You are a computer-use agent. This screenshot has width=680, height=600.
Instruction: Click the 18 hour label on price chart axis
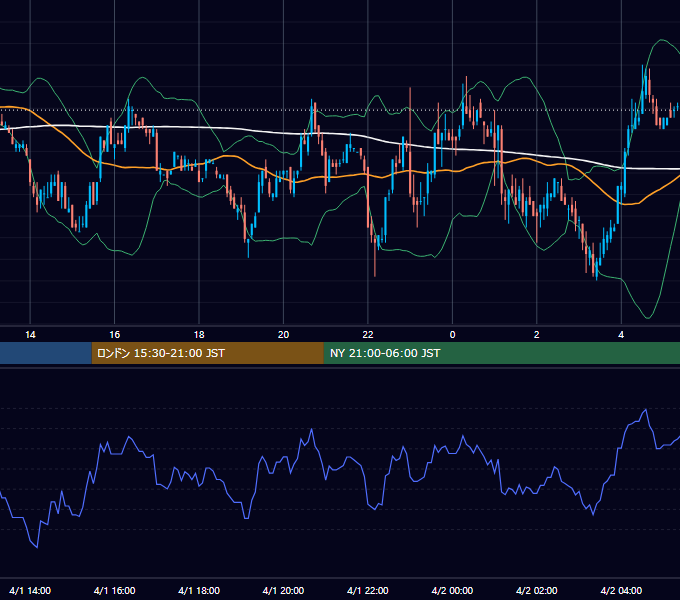tap(199, 335)
